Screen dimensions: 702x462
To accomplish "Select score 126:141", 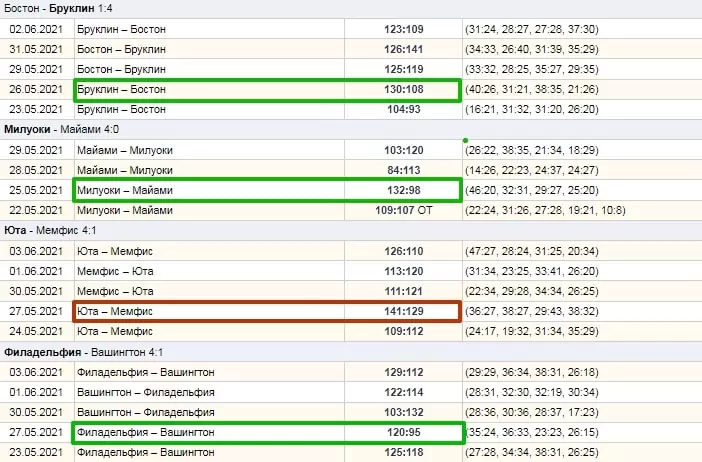I will (403, 49).
